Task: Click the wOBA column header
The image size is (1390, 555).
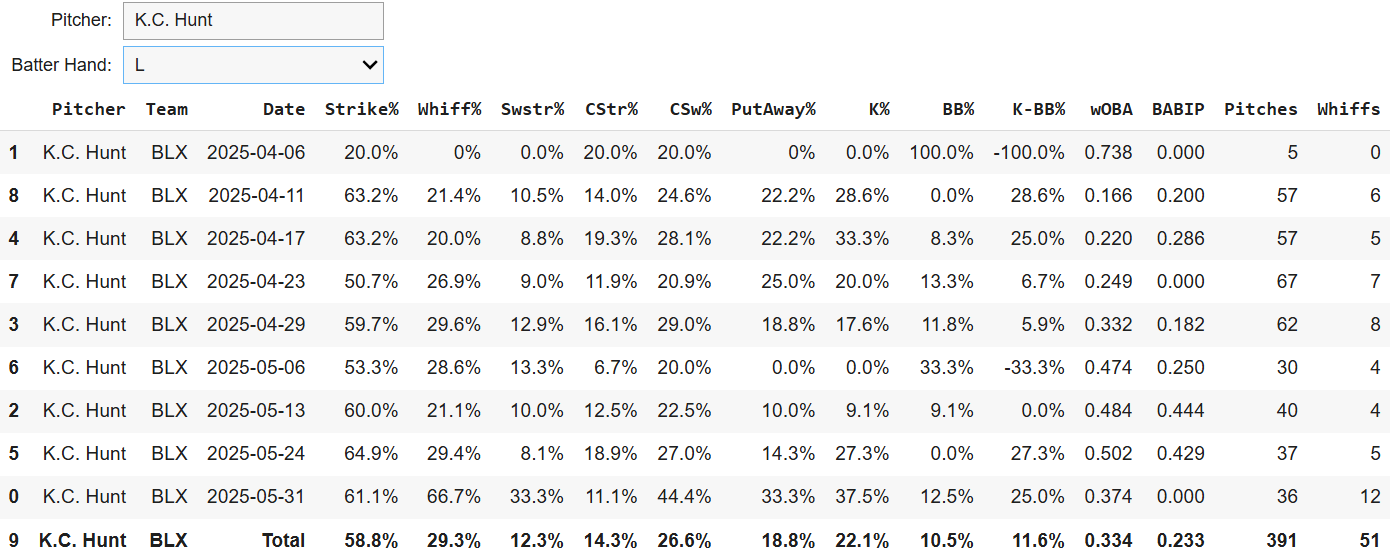Action: pos(1111,109)
